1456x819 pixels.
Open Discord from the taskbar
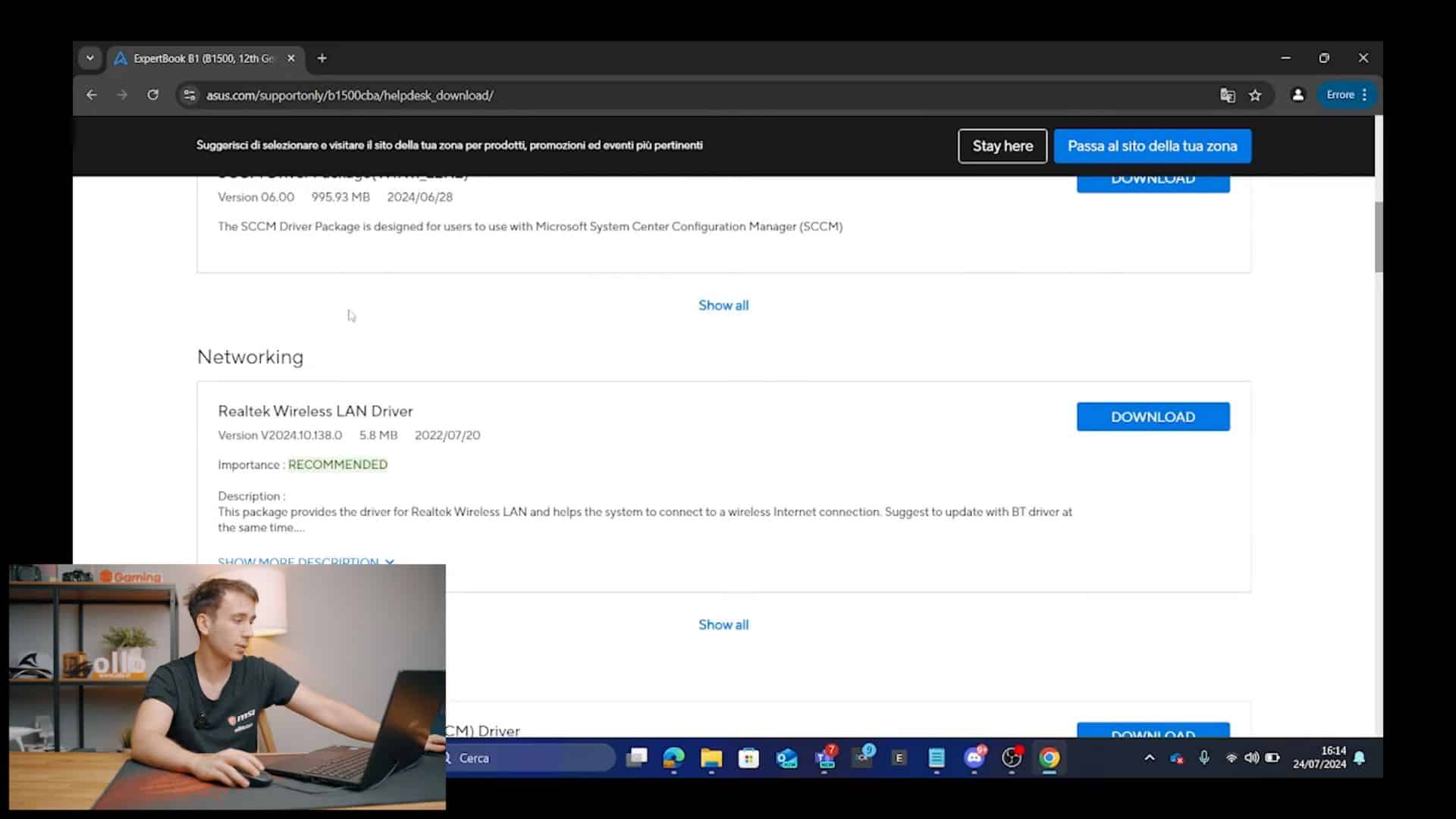point(974,758)
